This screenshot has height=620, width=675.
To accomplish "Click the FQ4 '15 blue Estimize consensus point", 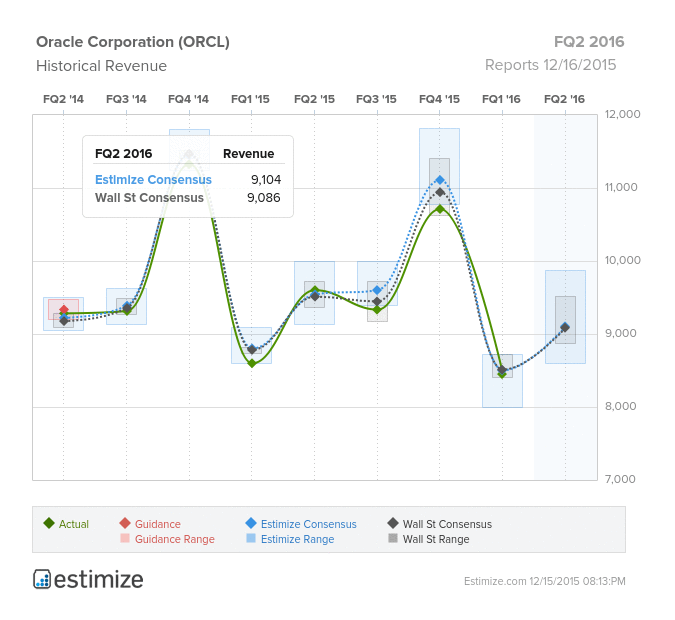I will pos(440,180).
